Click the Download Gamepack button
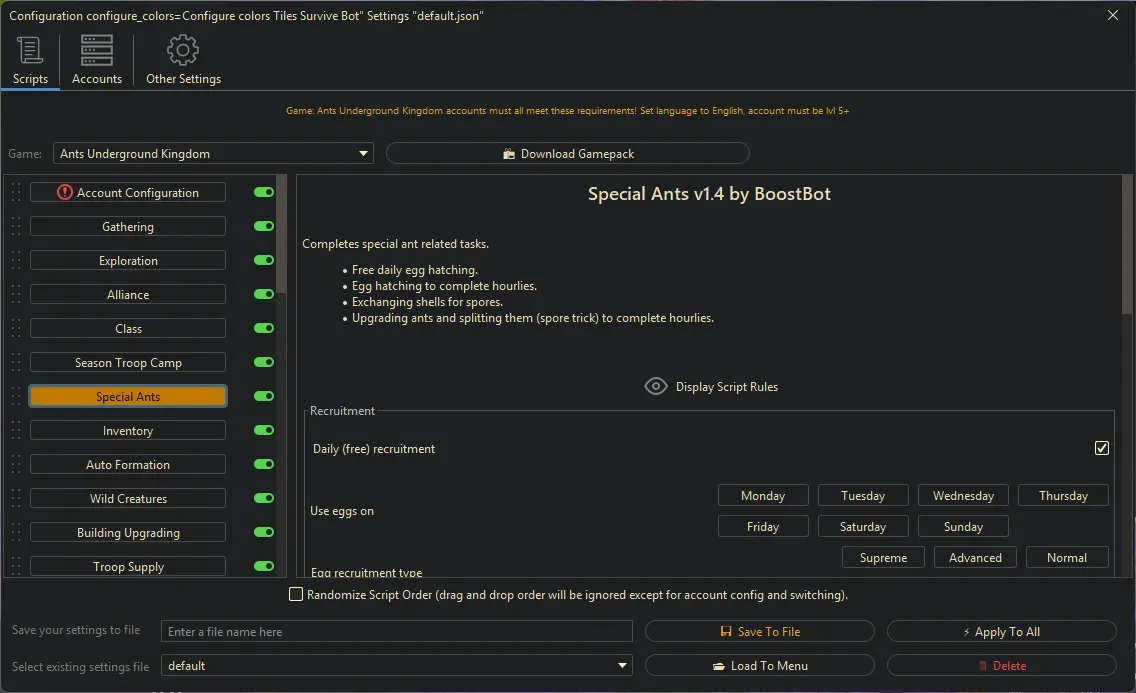The height and width of the screenshot is (693, 1136). tap(567, 154)
